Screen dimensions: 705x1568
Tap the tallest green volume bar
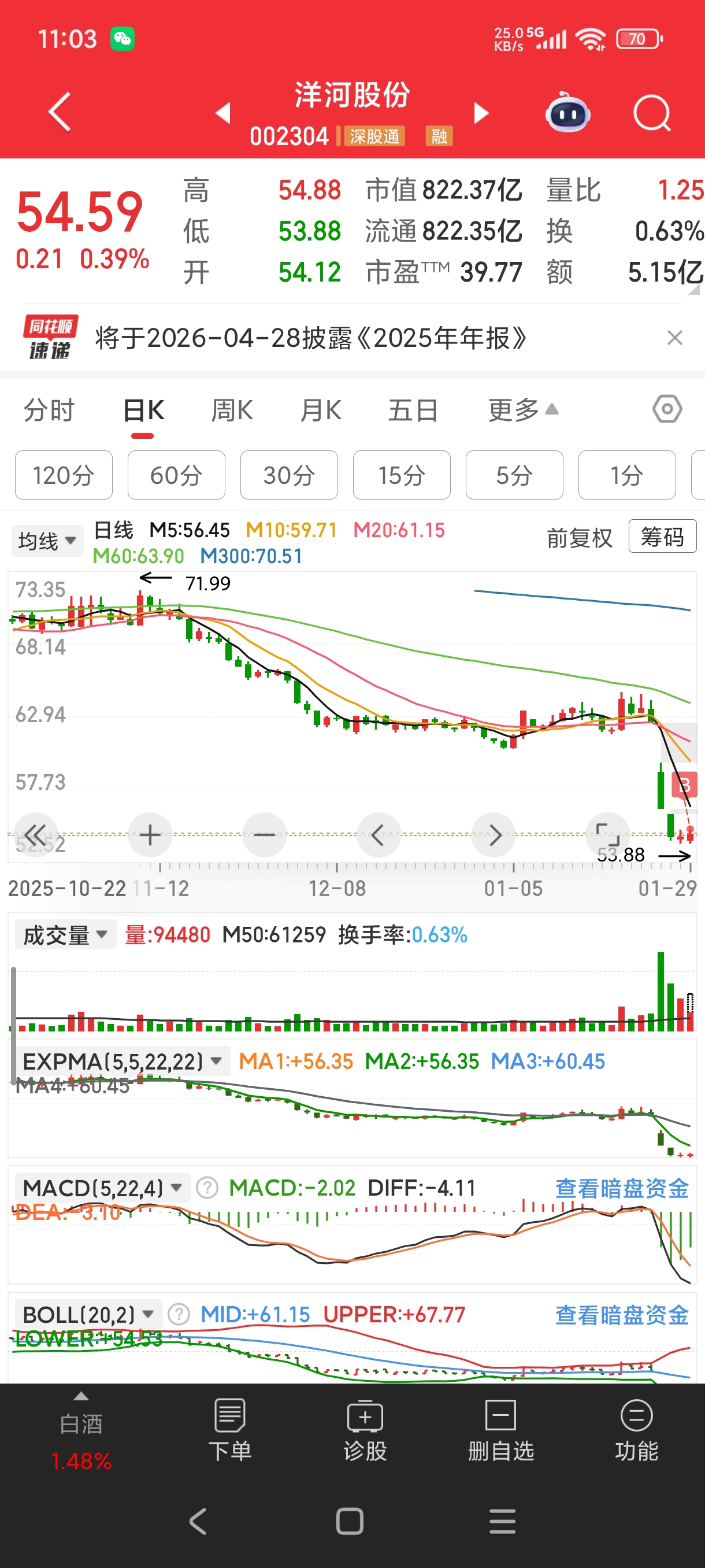(x=661, y=992)
